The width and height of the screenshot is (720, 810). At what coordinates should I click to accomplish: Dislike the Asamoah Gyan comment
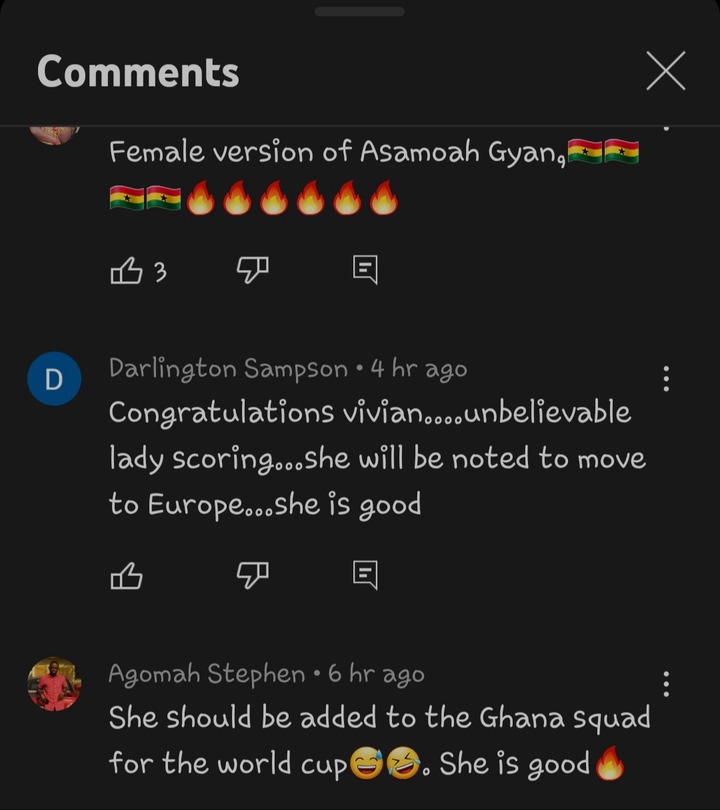(253, 270)
